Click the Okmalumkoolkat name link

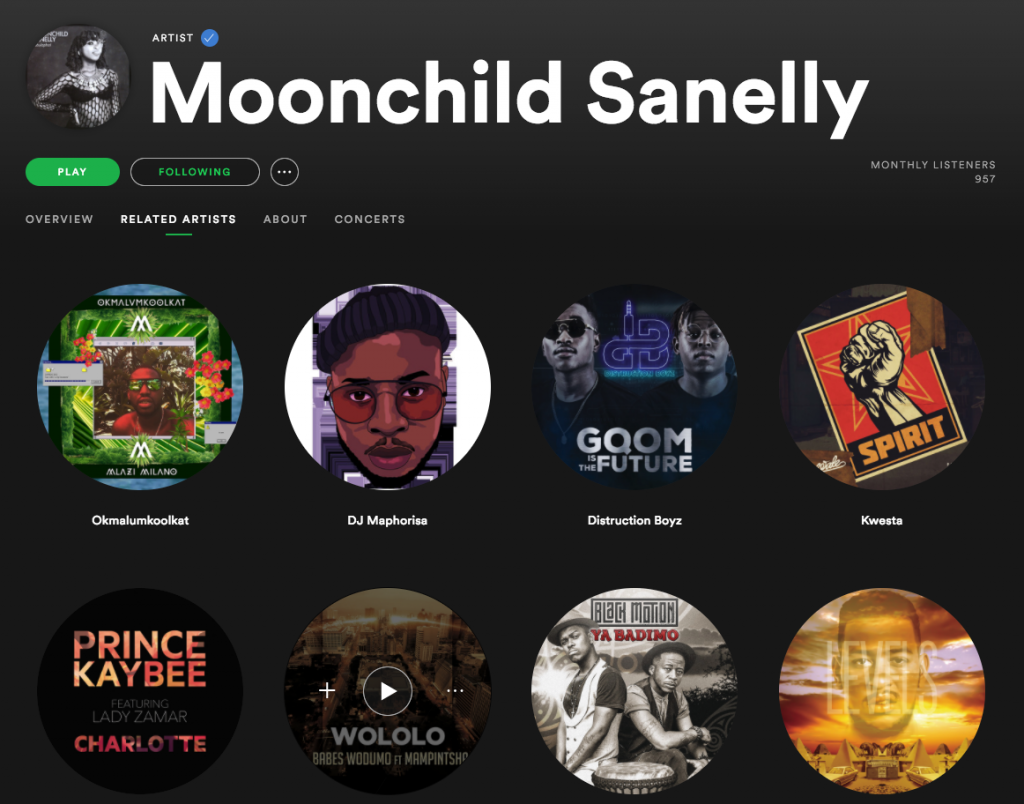140,521
